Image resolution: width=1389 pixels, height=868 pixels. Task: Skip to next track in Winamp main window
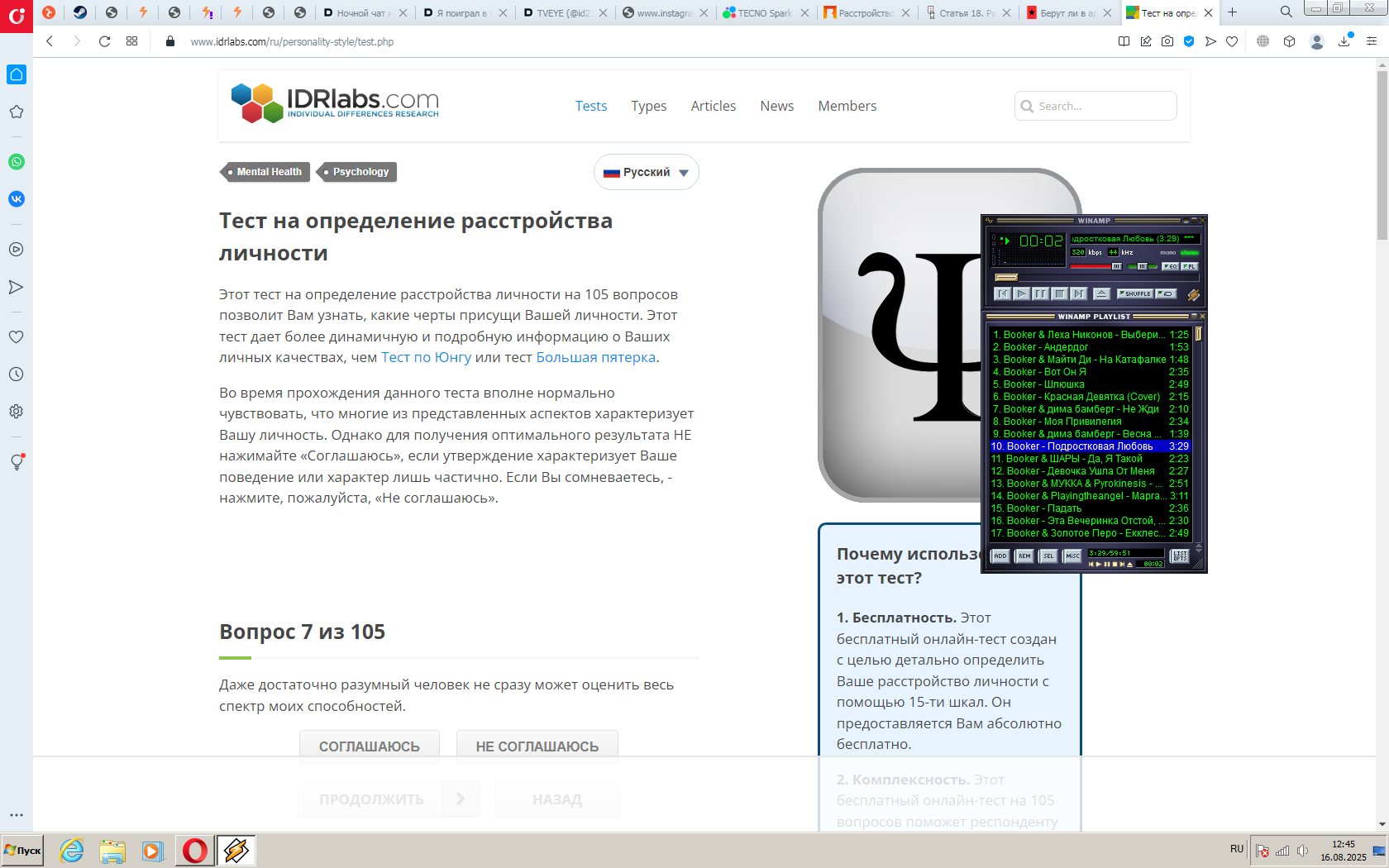(x=1078, y=293)
